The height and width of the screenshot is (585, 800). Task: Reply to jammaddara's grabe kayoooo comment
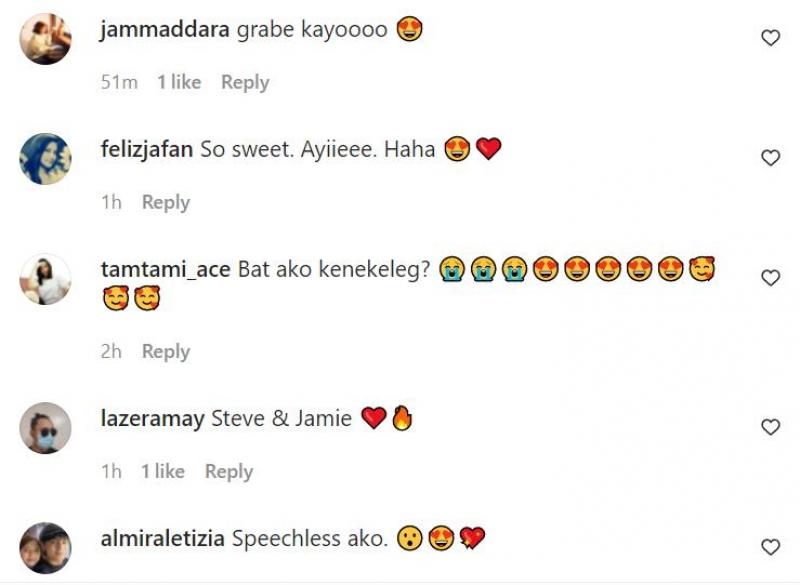tap(245, 82)
